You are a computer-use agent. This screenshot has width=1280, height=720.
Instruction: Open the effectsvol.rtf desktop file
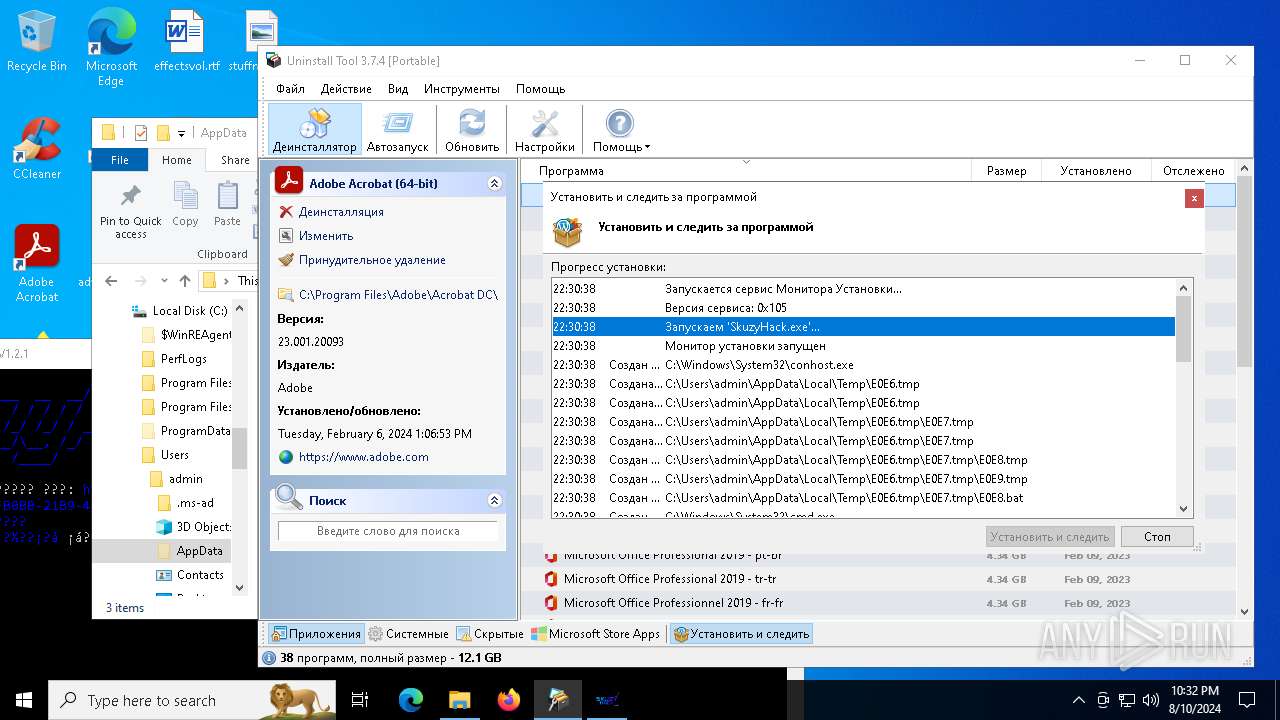186,42
